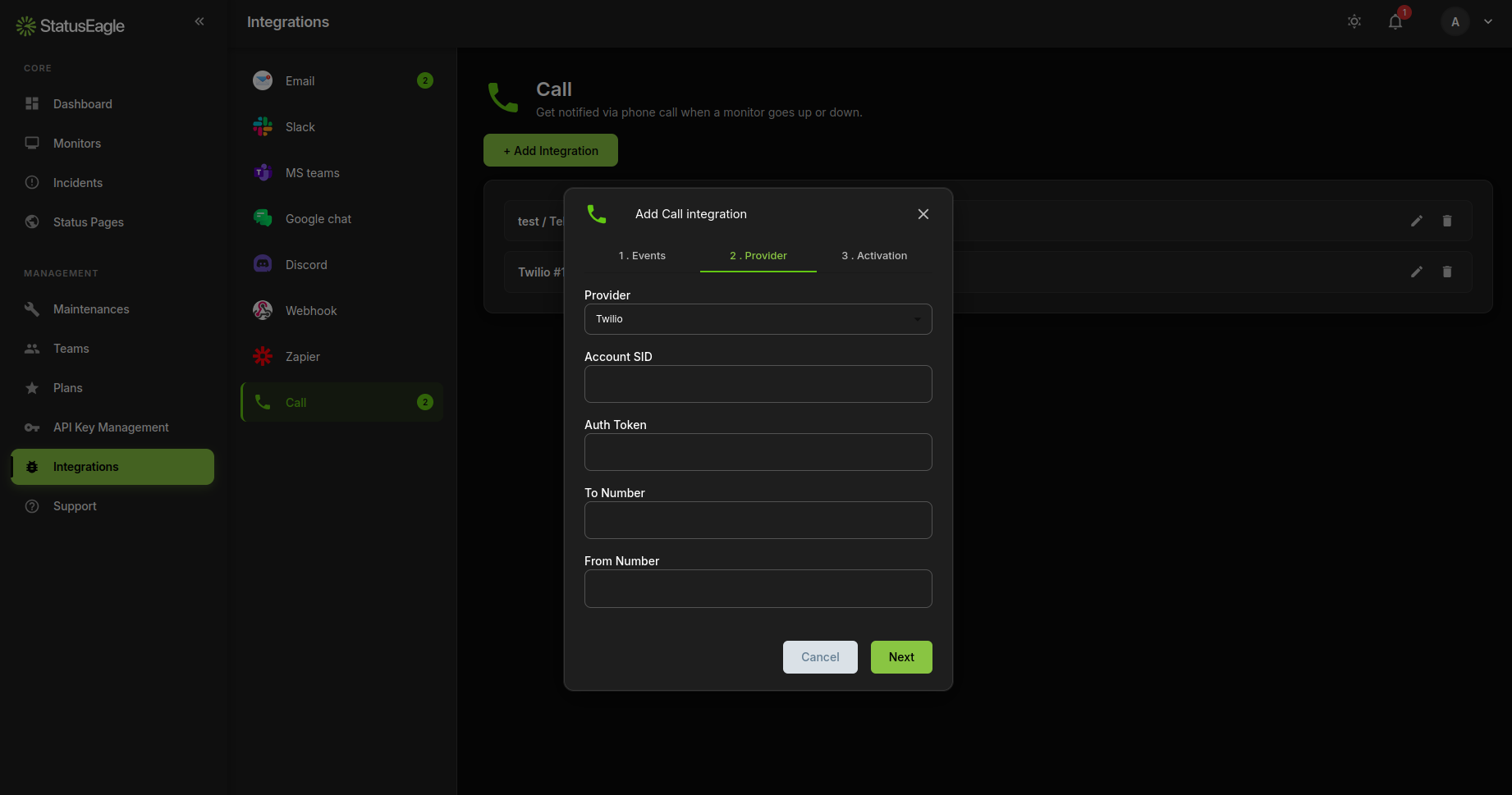The height and width of the screenshot is (795, 1512).
Task: Click the Account SID field
Action: (x=758, y=384)
